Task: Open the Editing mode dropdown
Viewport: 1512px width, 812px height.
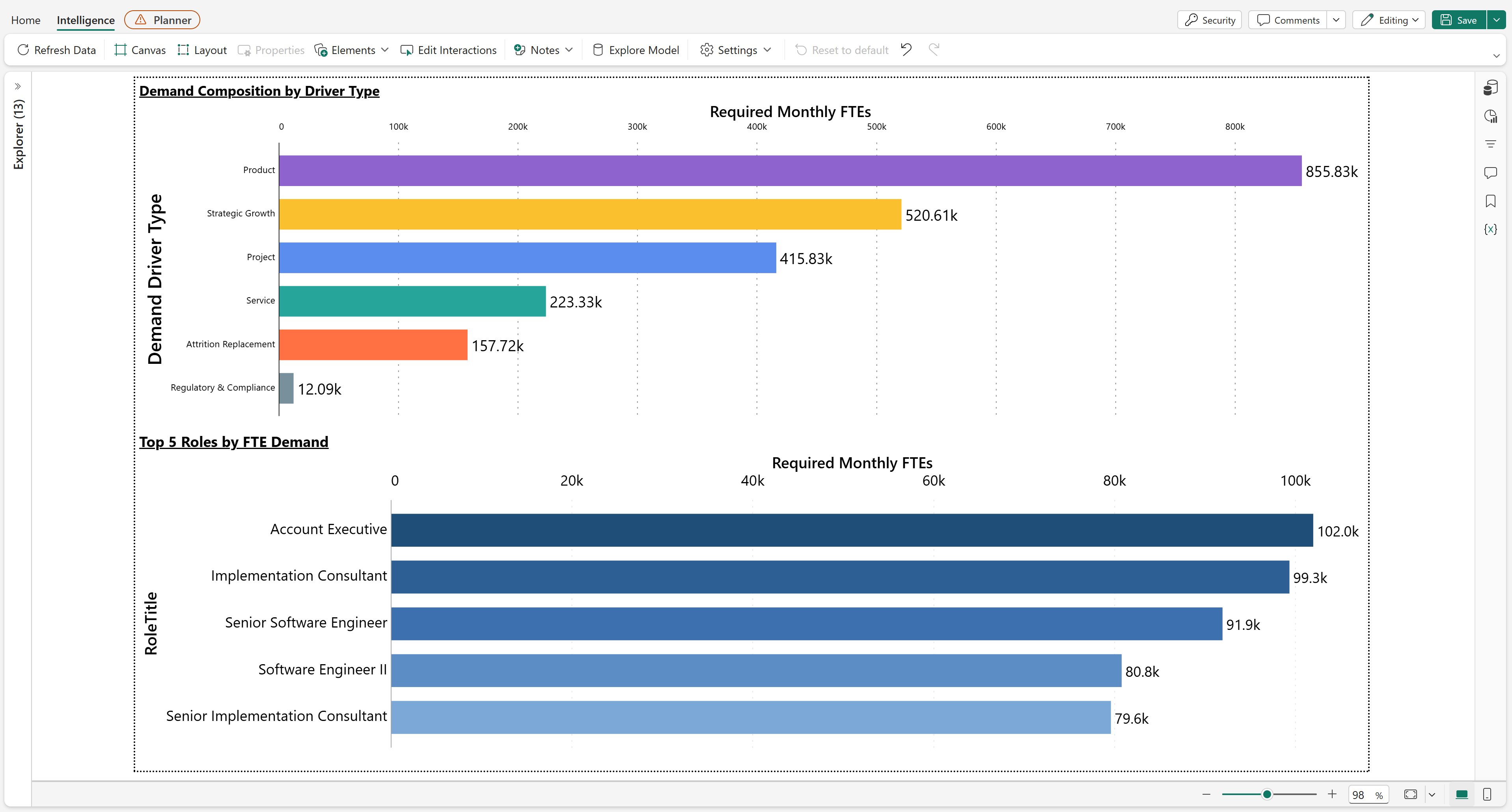Action: click(x=1389, y=20)
